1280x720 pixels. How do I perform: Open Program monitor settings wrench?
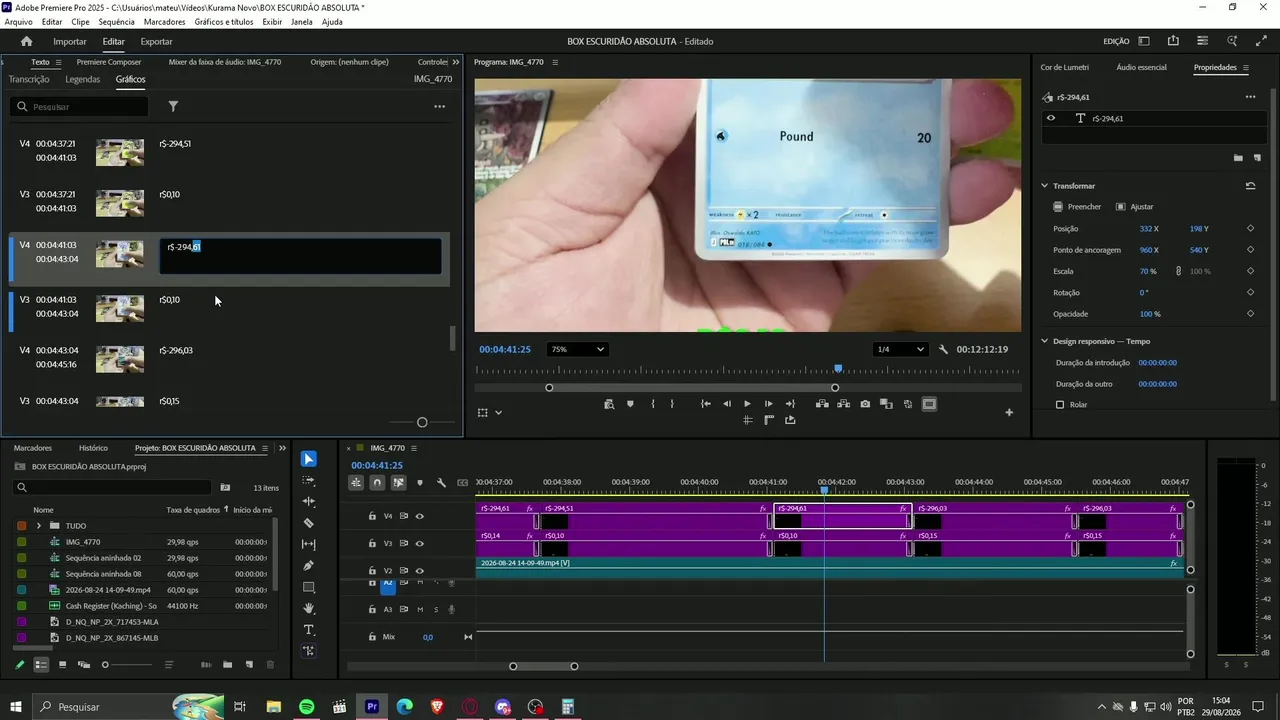tap(943, 349)
